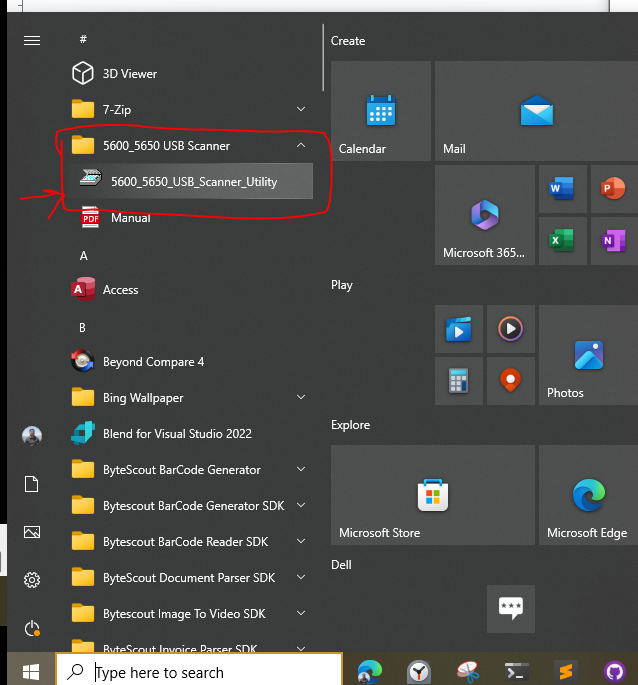Open the Power options button
The width and height of the screenshot is (638, 685).
click(32, 628)
